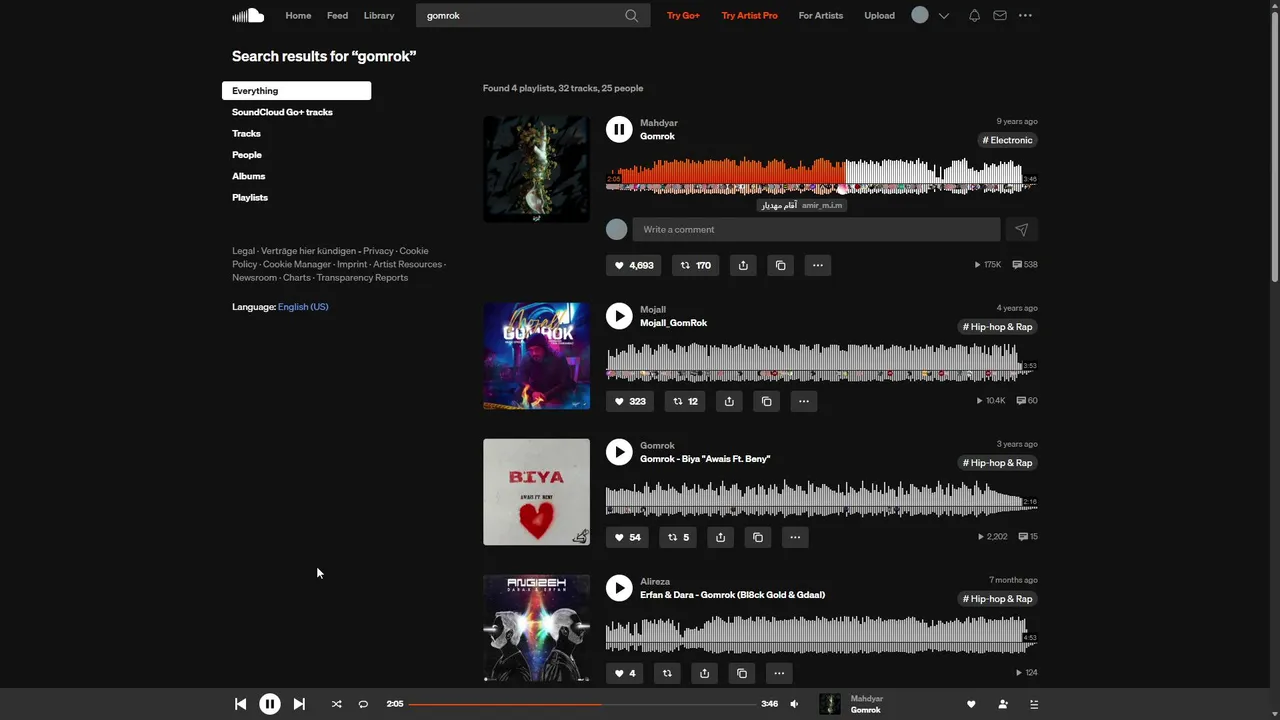Open the next-up queue icon

point(1034,704)
